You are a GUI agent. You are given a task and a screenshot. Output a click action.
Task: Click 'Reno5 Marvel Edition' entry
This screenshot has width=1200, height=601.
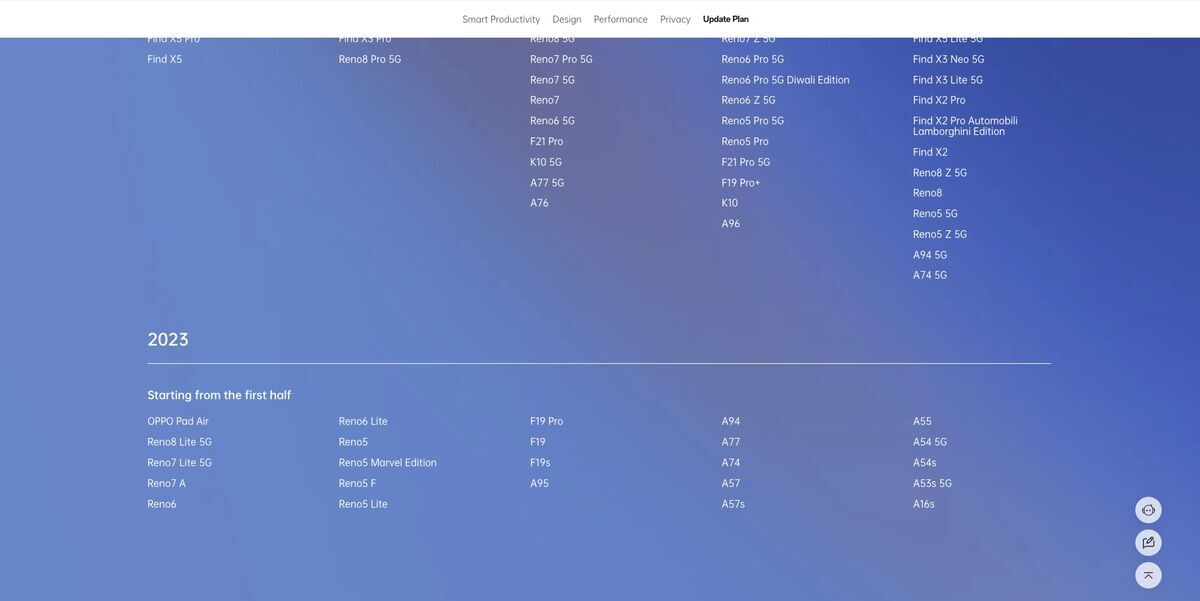point(388,463)
